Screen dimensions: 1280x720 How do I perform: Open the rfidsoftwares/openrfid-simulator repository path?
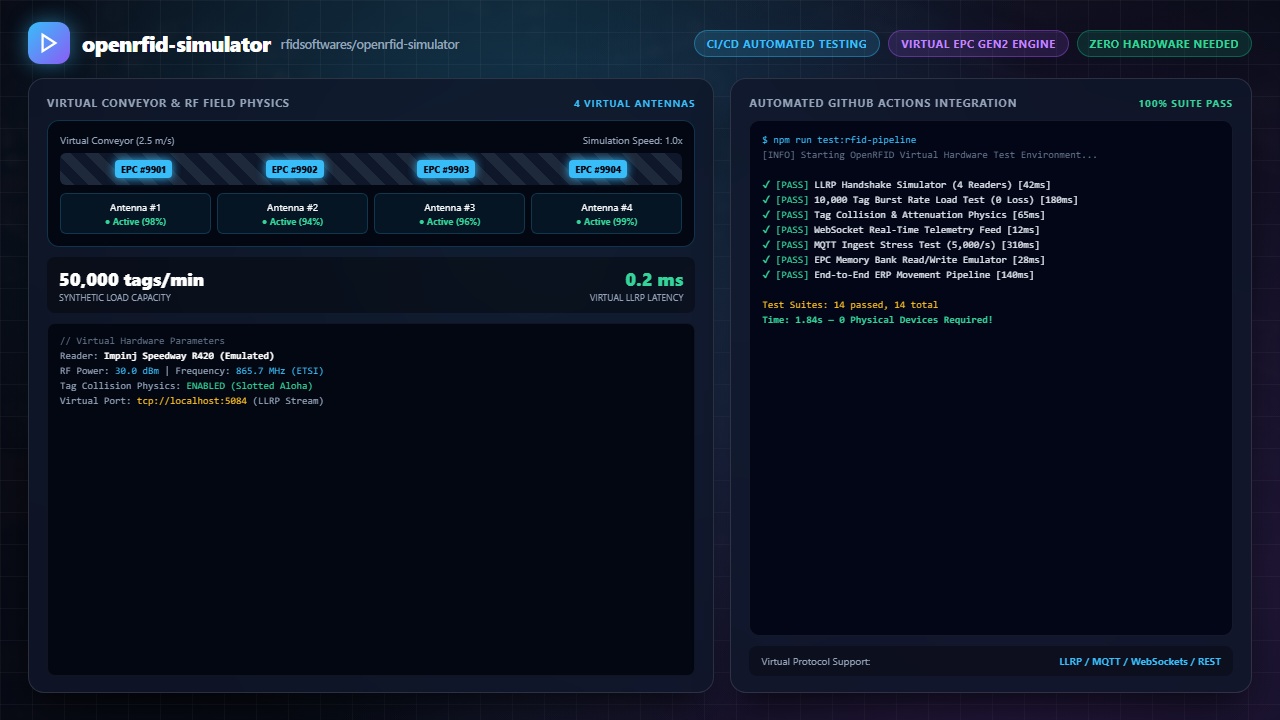tap(370, 45)
